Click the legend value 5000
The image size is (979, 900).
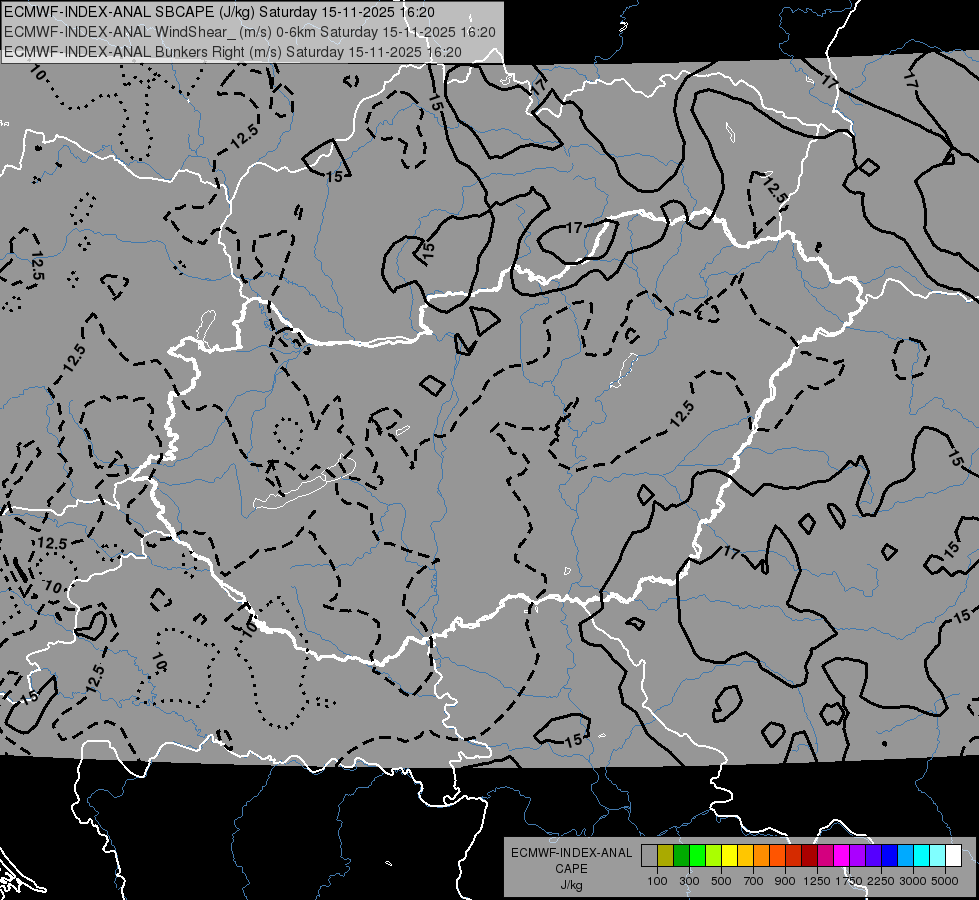945,881
